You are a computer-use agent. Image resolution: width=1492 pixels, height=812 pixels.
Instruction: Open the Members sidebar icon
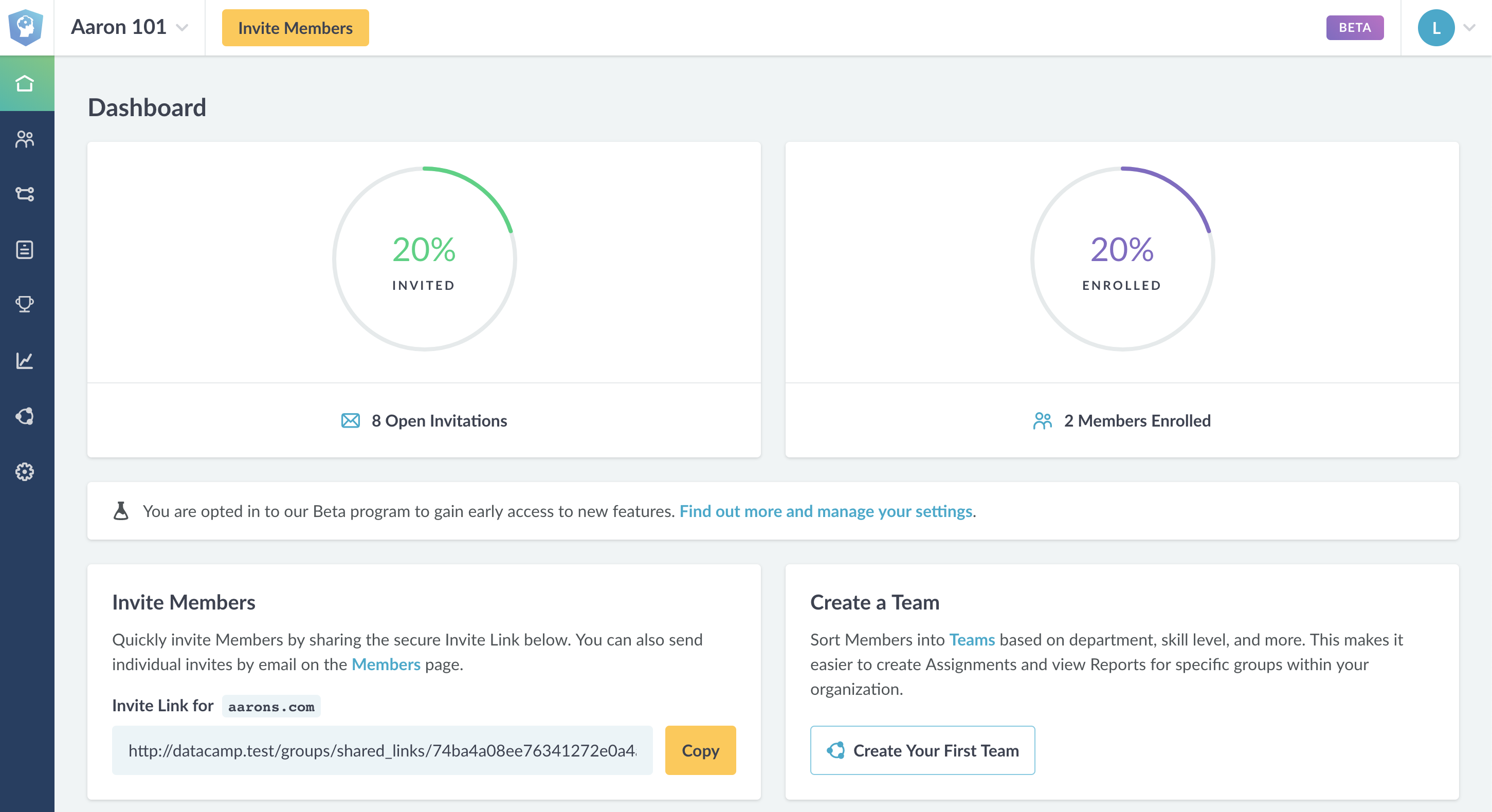point(25,139)
